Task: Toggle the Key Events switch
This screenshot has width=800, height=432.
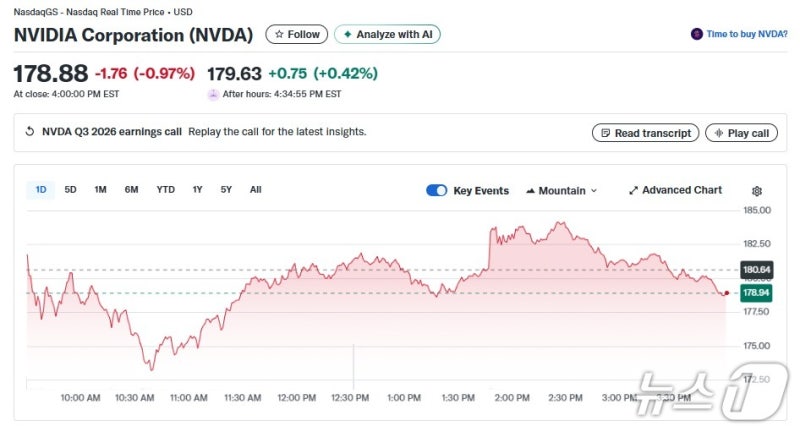Action: click(436, 190)
